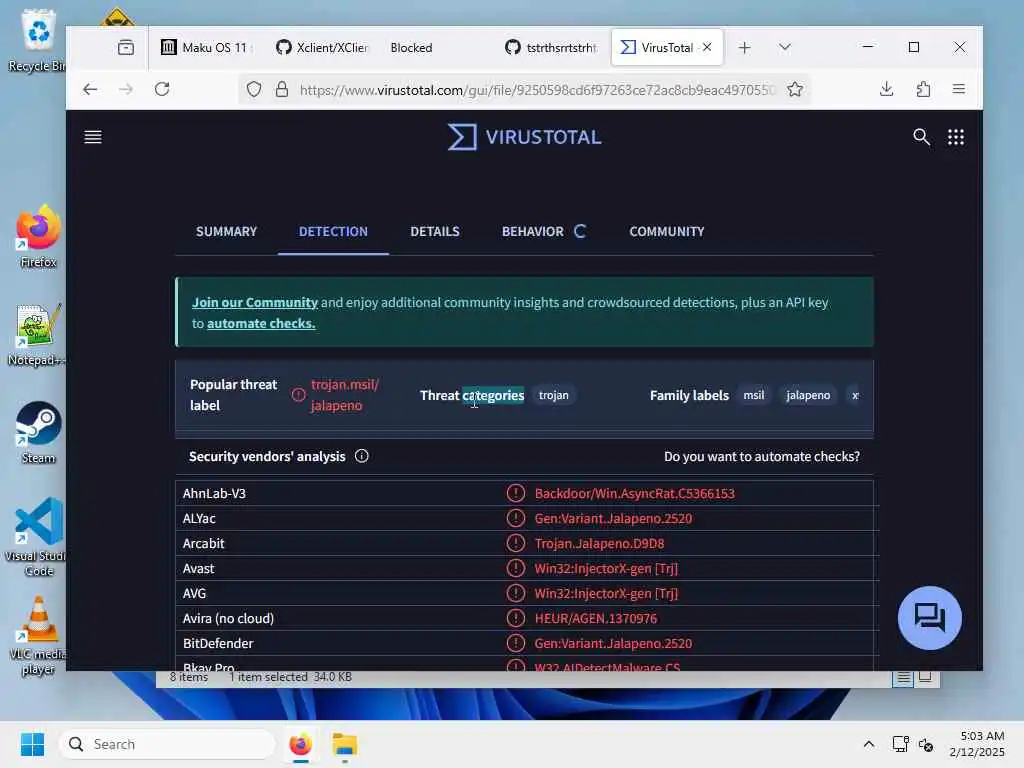Expand the list all tabs dropdown
This screenshot has height=768, width=1024.
tap(785, 48)
